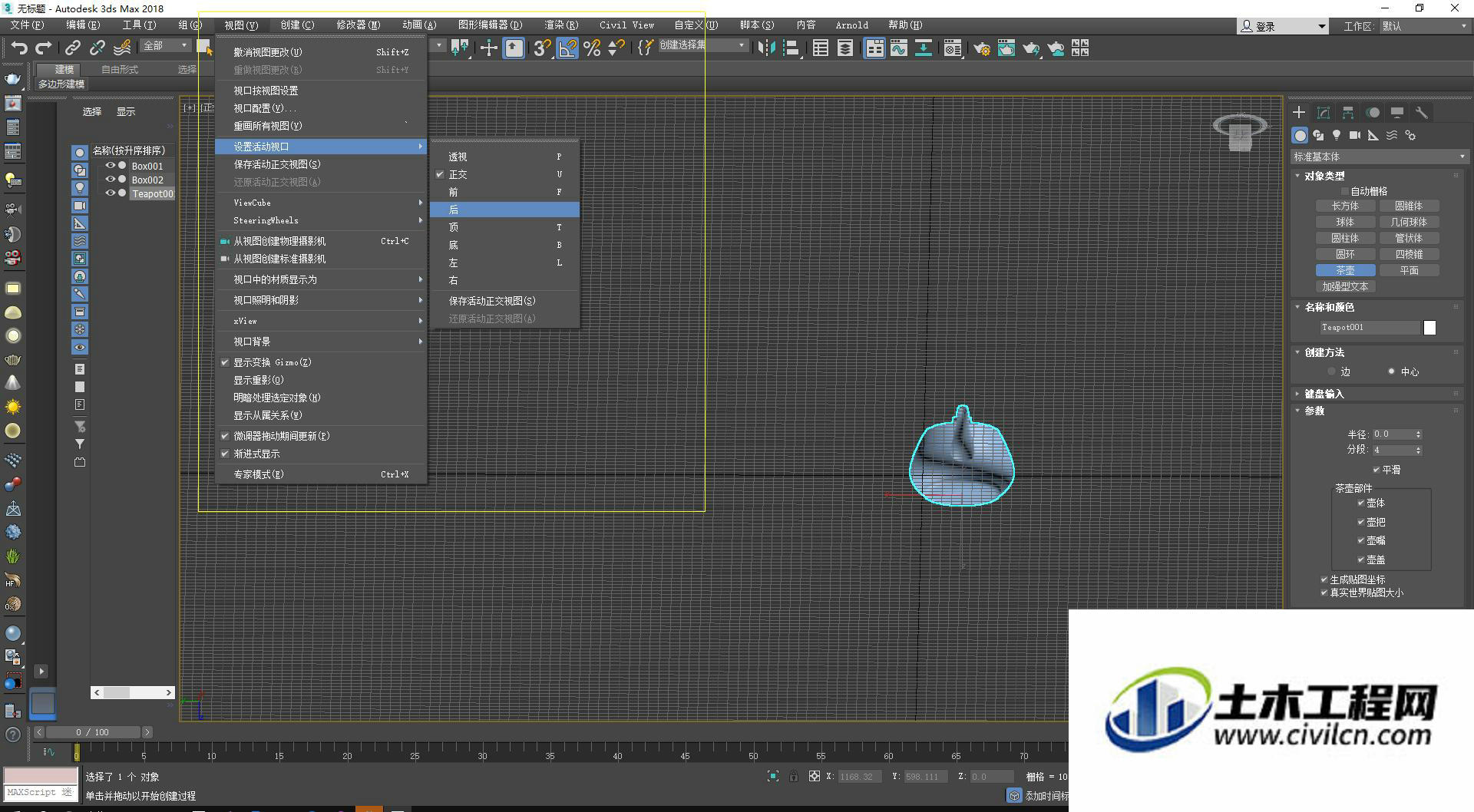Click the MAXScript help question icon

(x=13, y=734)
